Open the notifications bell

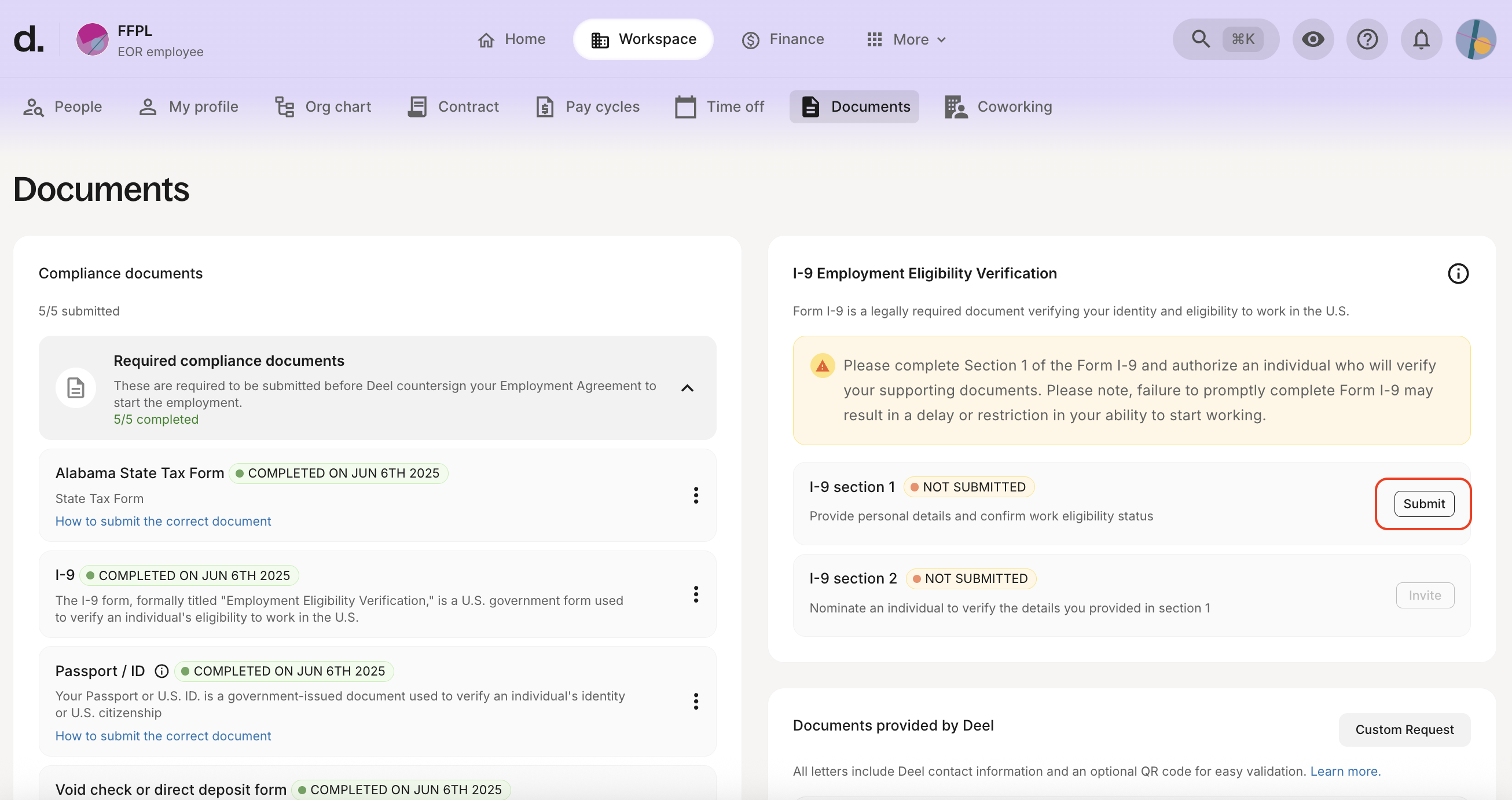point(1421,39)
